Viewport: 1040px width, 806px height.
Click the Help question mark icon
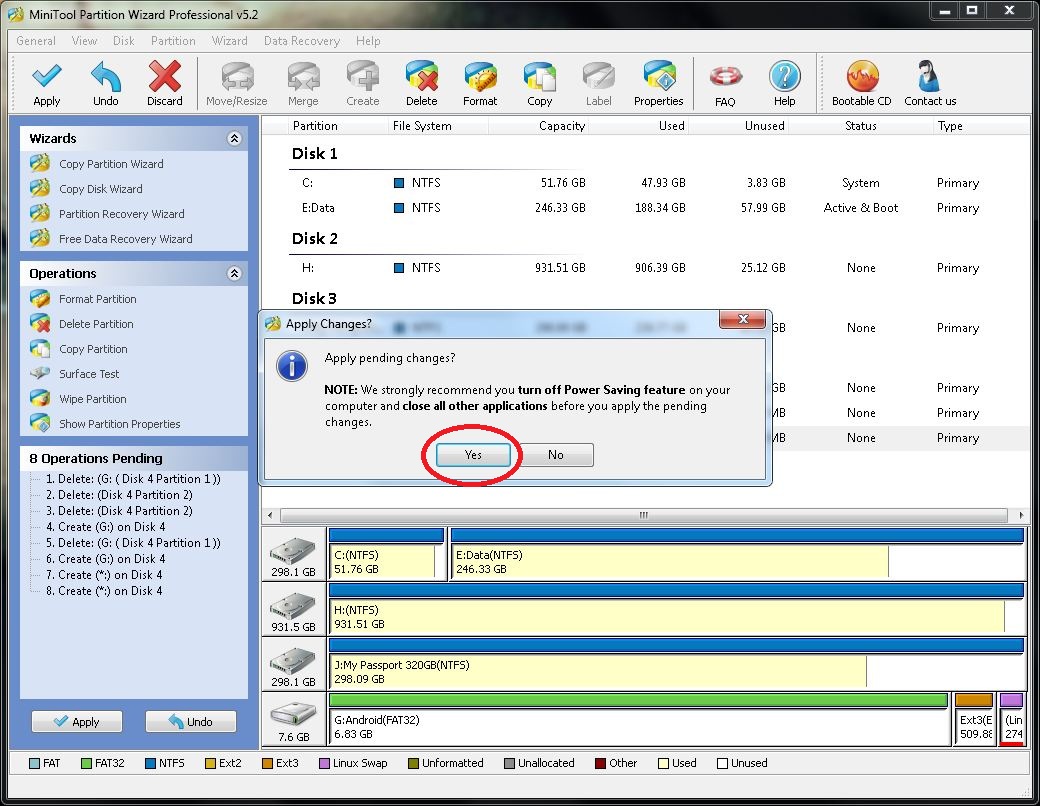[x=785, y=84]
